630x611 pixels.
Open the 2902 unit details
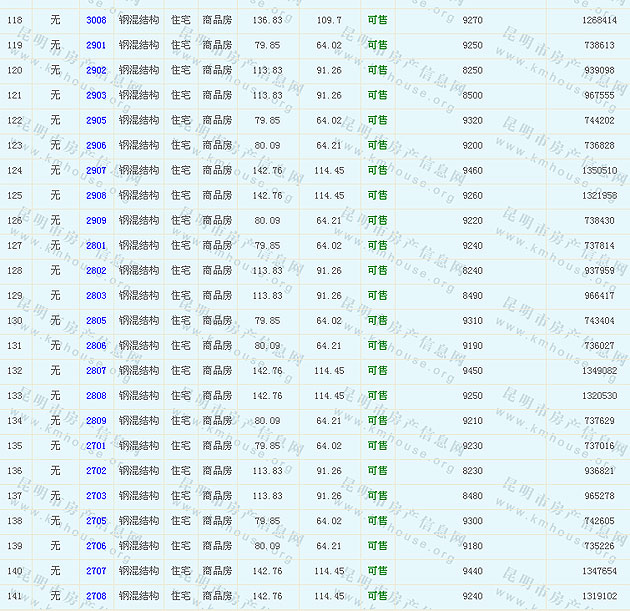tap(96, 70)
